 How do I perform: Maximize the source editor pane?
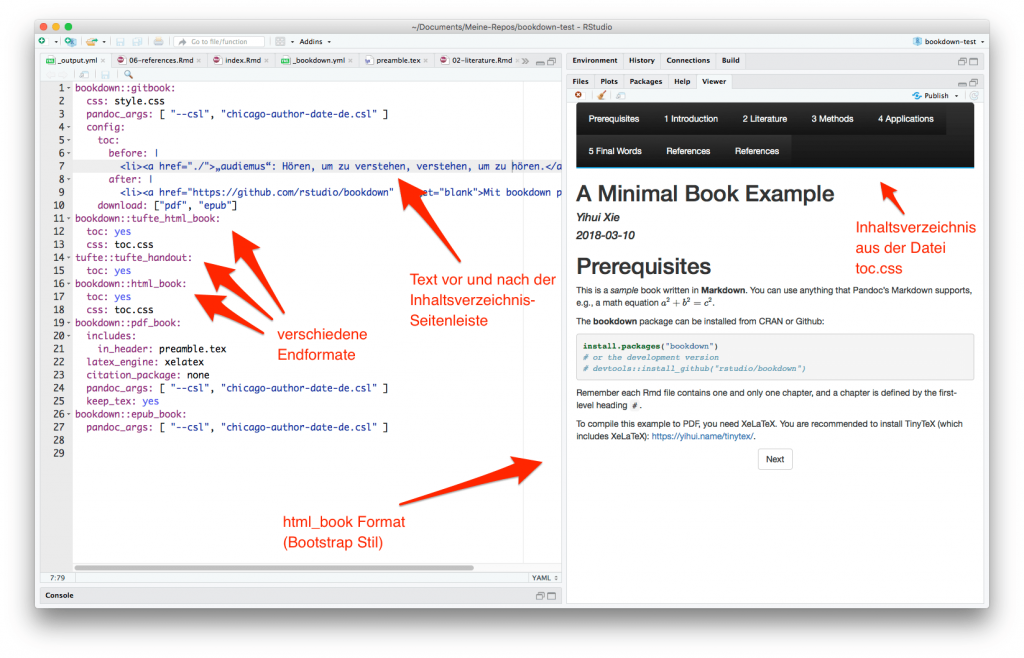click(552, 62)
